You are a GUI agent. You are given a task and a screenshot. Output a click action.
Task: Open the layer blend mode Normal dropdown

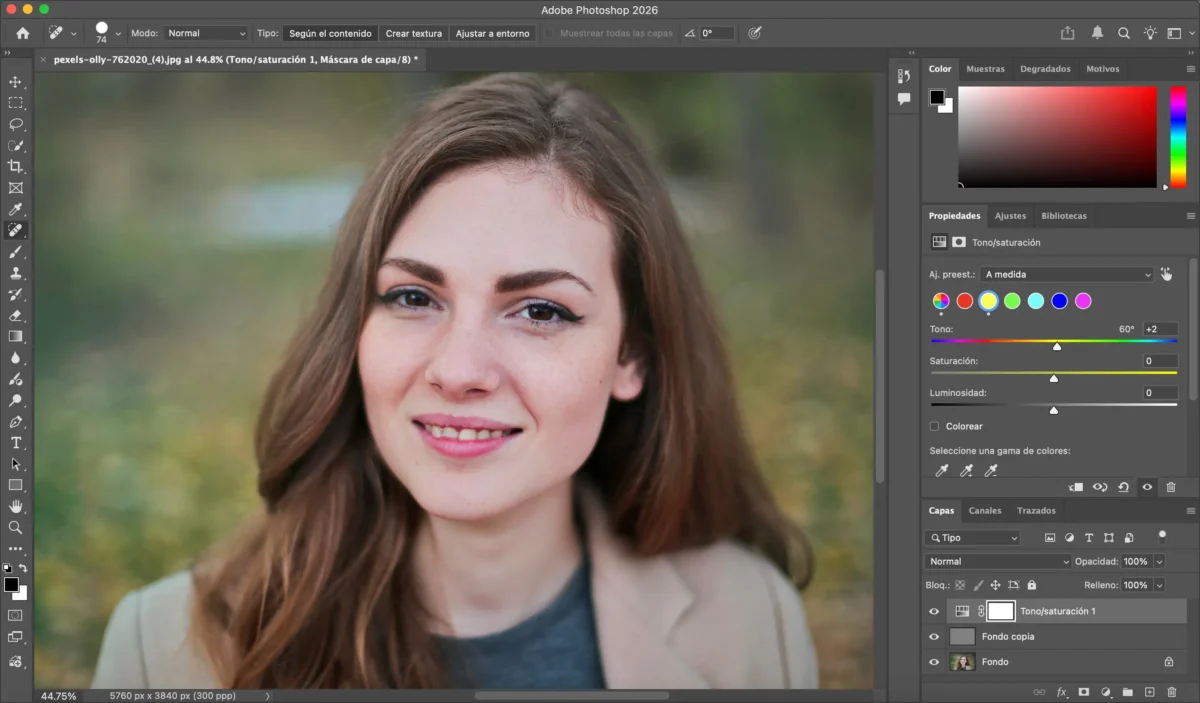pyautogui.click(x=997, y=562)
